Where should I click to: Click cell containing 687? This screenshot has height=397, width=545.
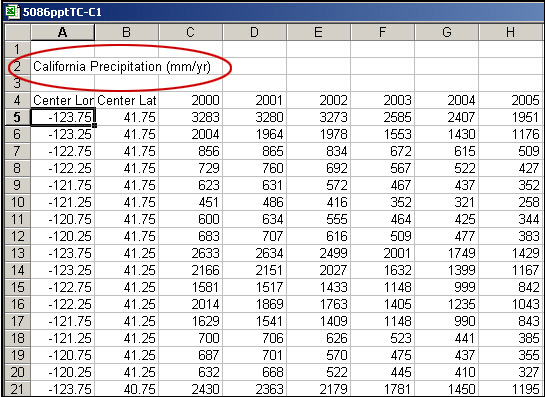190,356
